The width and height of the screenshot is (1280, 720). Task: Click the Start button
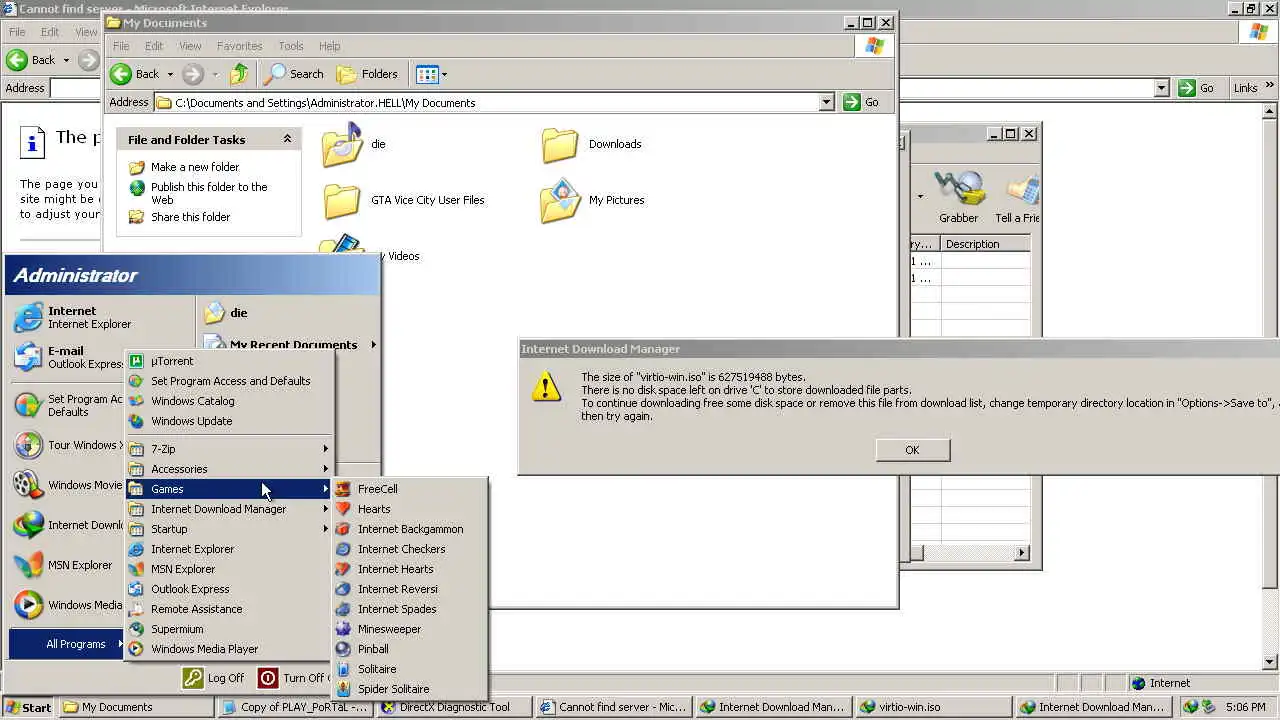(27, 707)
